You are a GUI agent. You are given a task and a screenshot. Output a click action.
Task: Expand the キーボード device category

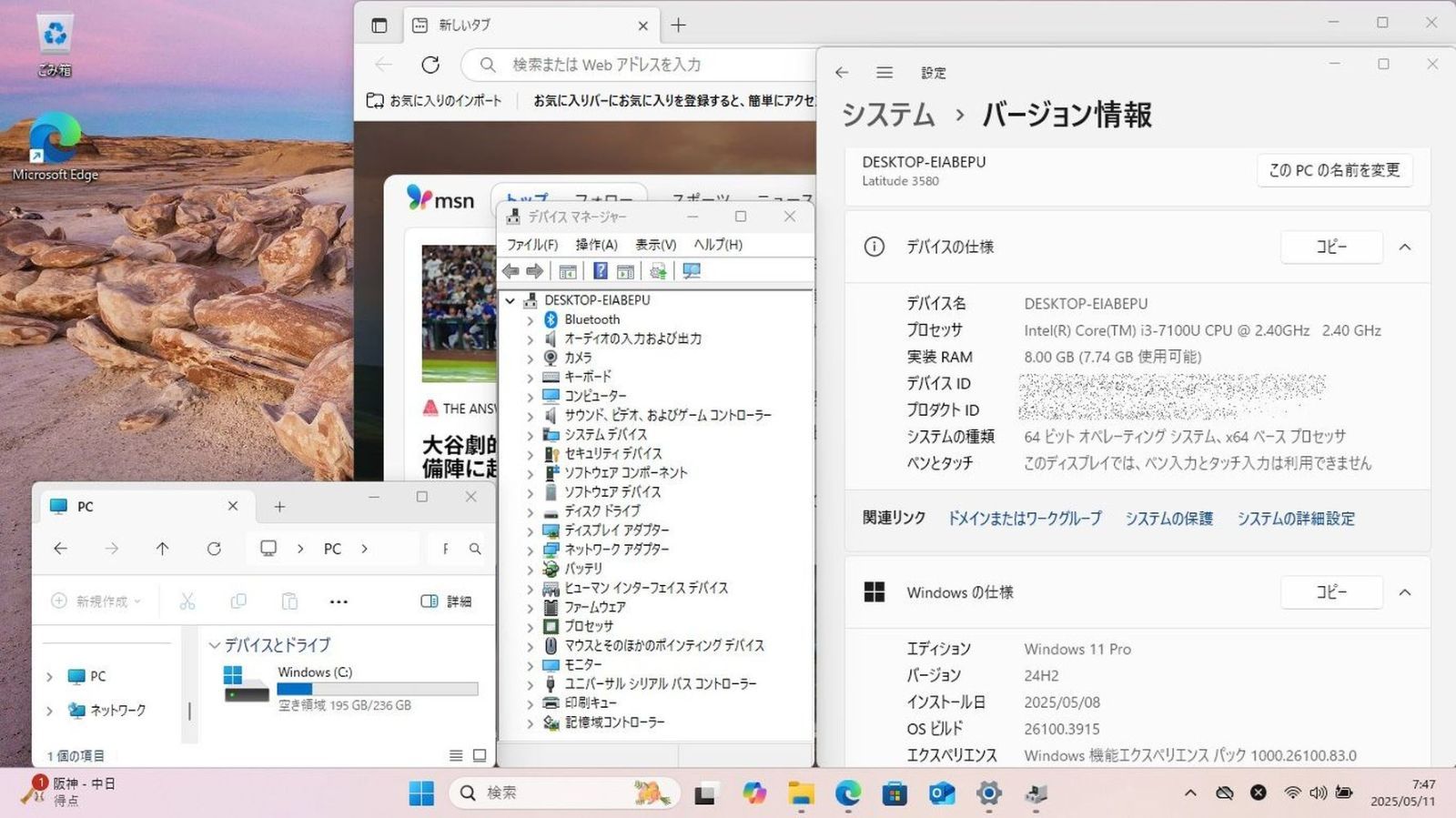(x=531, y=378)
